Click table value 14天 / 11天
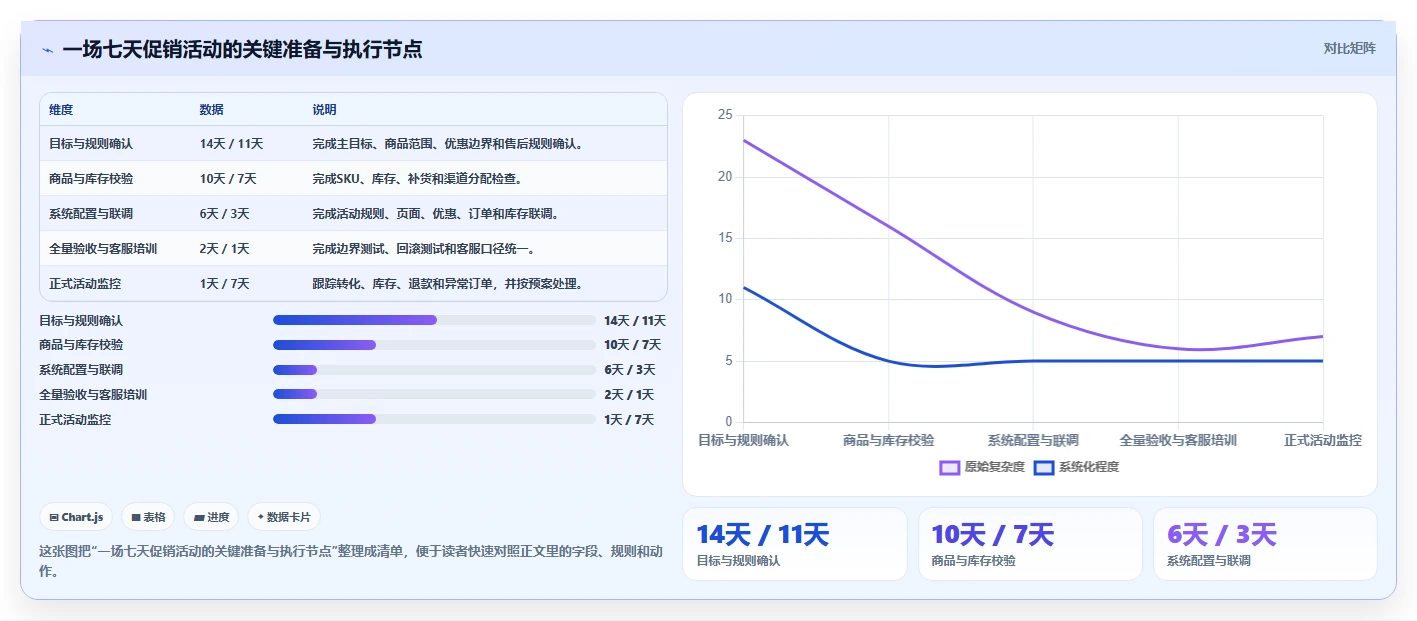The width and height of the screenshot is (1417, 621). pos(231,144)
